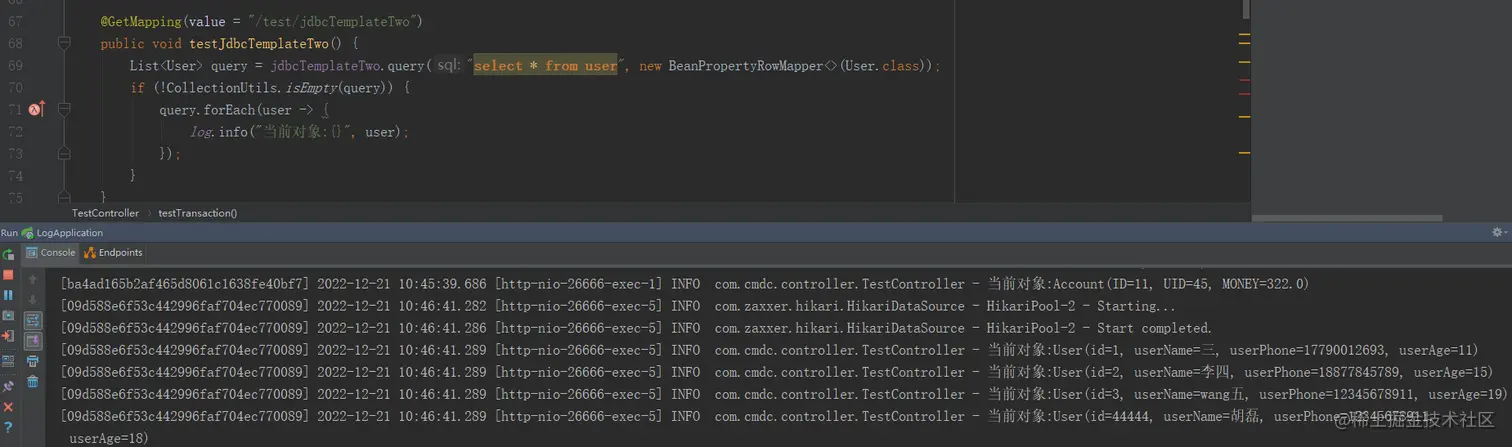Switch to the Console tab
Screen dimensions: 1512x447
[x=51, y=253]
